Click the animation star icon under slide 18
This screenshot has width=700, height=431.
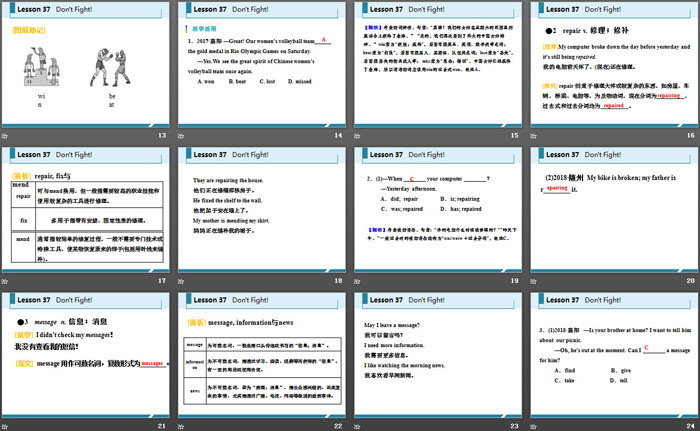181,281
